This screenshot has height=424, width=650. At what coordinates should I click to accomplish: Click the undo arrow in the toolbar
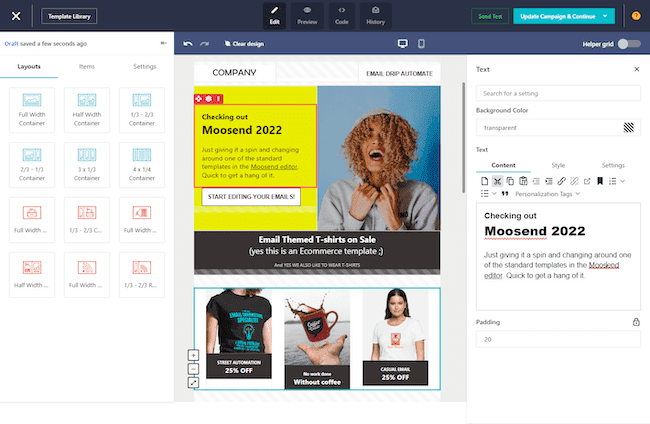tap(188, 44)
